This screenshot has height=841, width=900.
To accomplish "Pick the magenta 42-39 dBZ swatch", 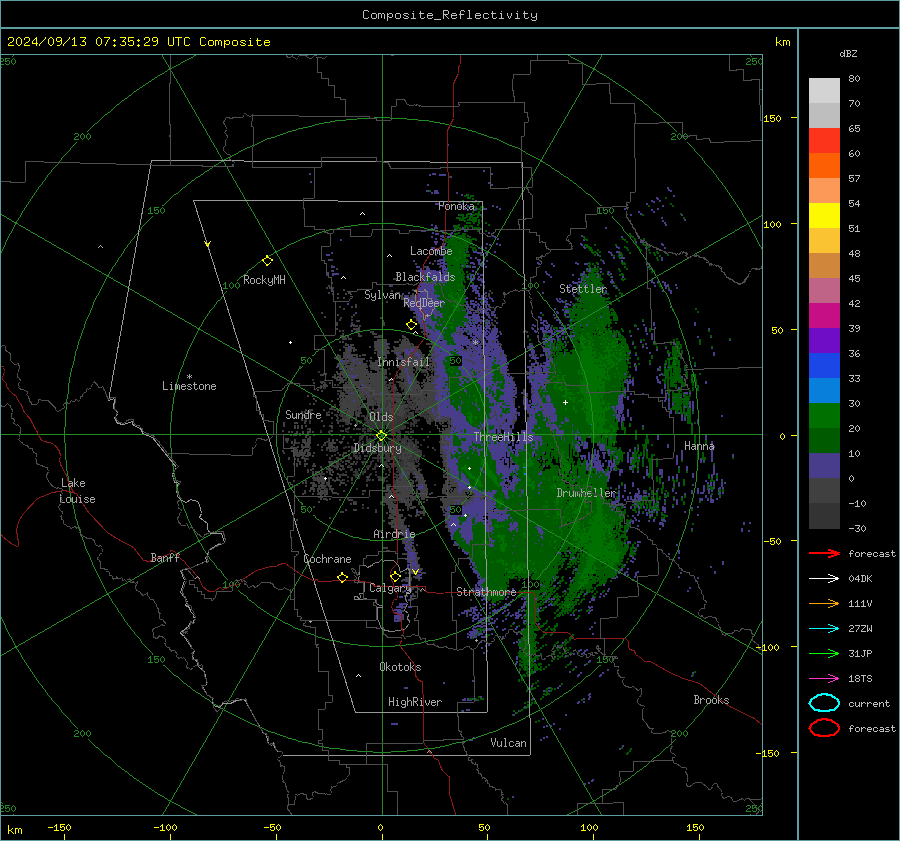I will click(824, 316).
